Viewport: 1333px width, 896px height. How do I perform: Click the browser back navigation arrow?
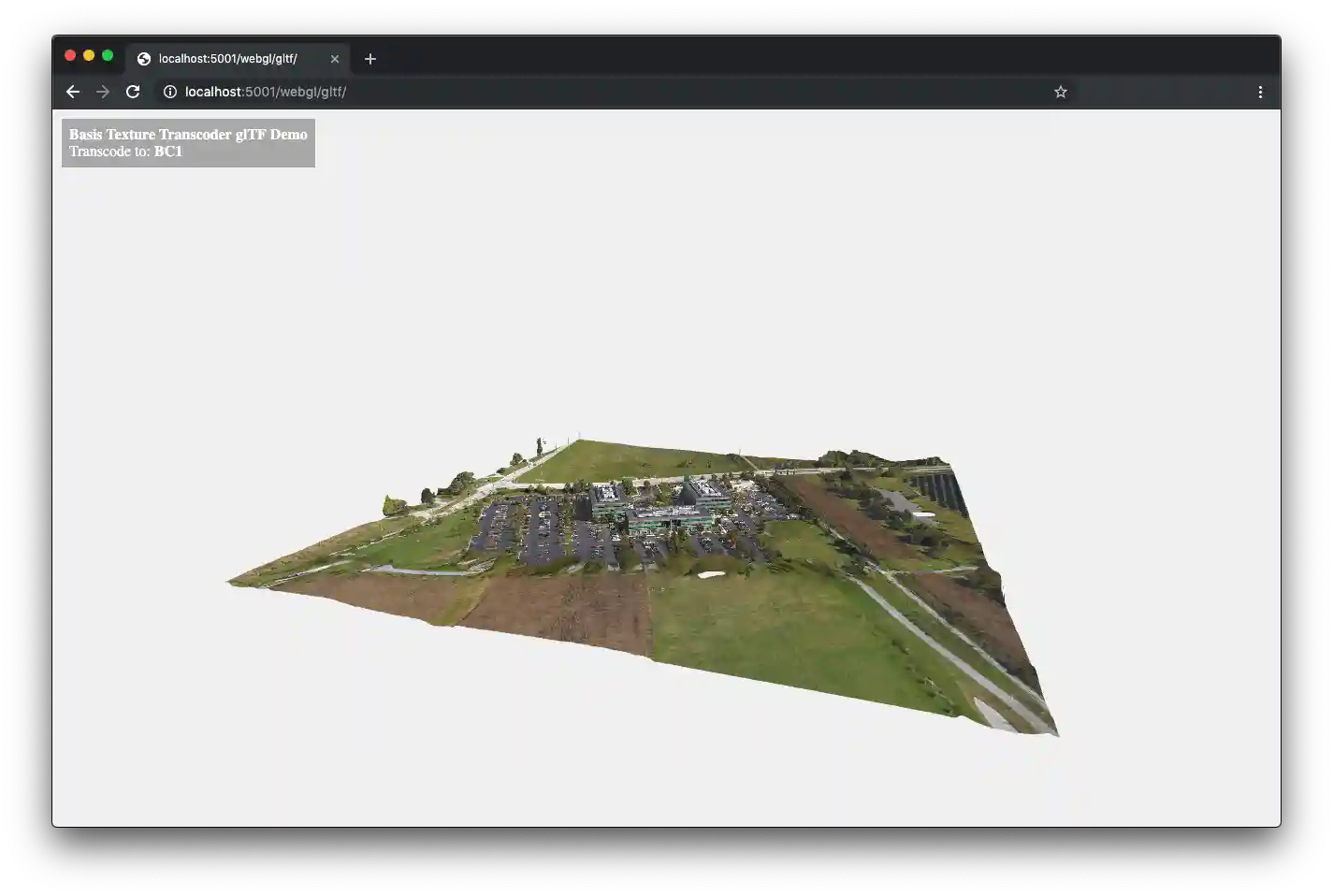(72, 91)
